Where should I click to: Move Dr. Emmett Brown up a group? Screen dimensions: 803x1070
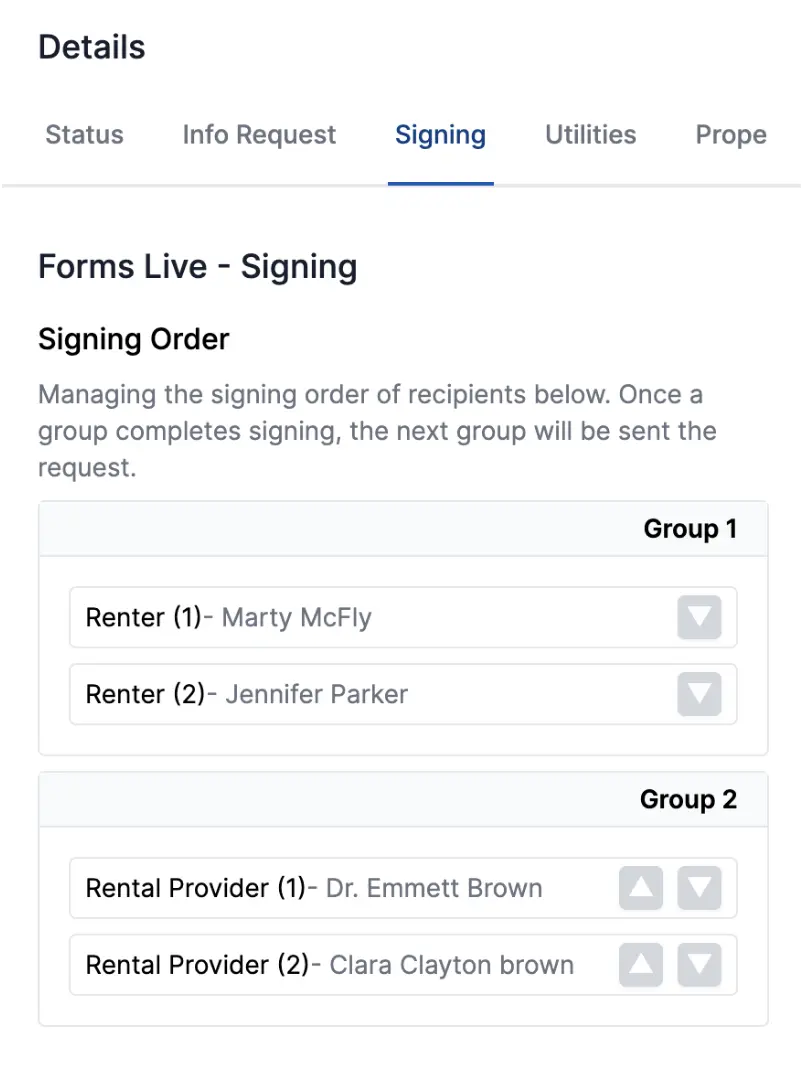coord(640,888)
